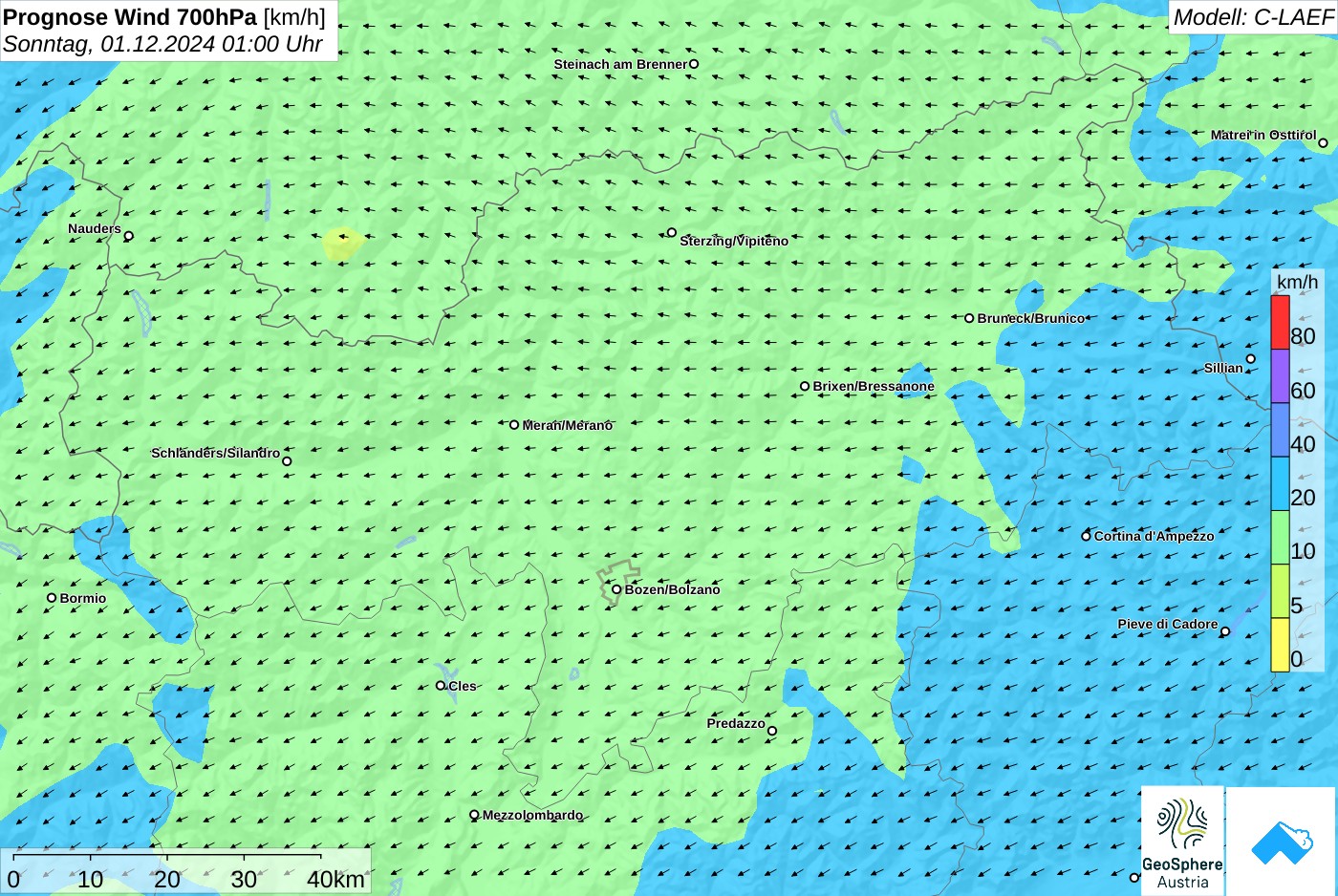Click the 'Bozen/Bolzano' label
1338x896 pixels.
(672, 589)
